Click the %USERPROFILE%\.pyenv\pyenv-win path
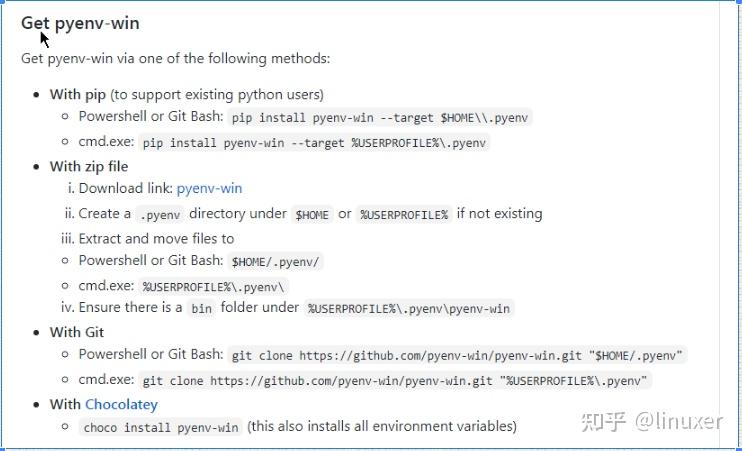 [x=409, y=309]
